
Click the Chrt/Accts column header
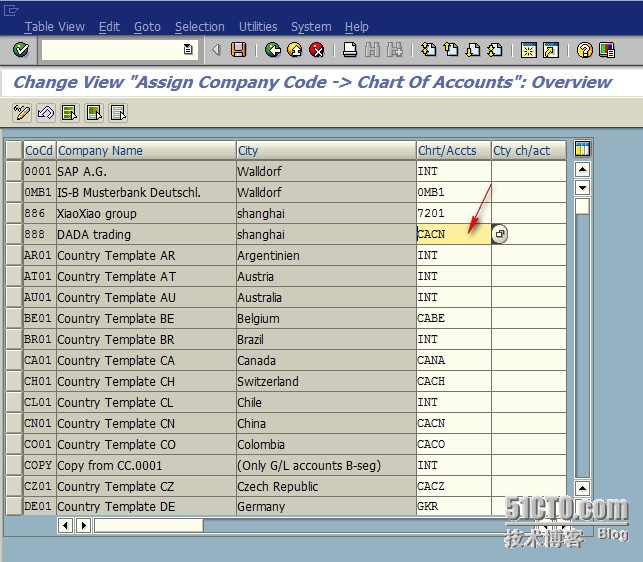point(454,150)
